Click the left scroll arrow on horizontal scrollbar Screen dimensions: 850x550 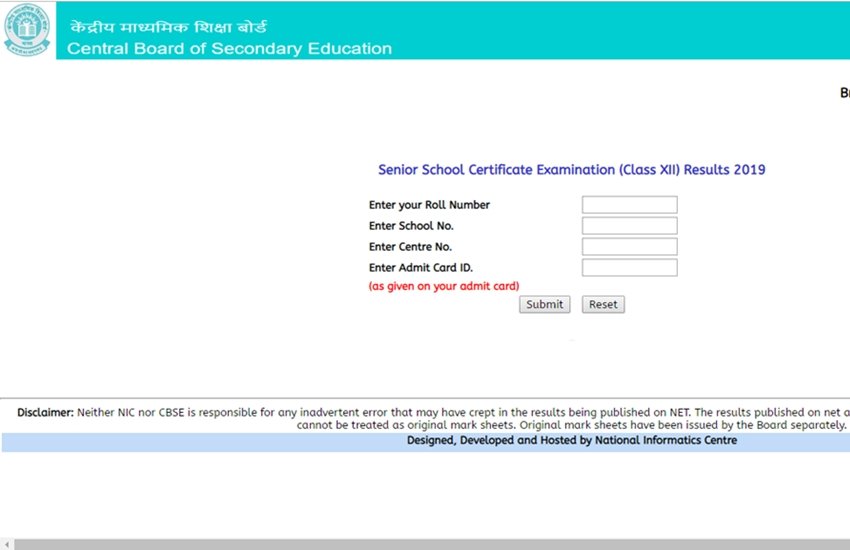coord(7,544)
